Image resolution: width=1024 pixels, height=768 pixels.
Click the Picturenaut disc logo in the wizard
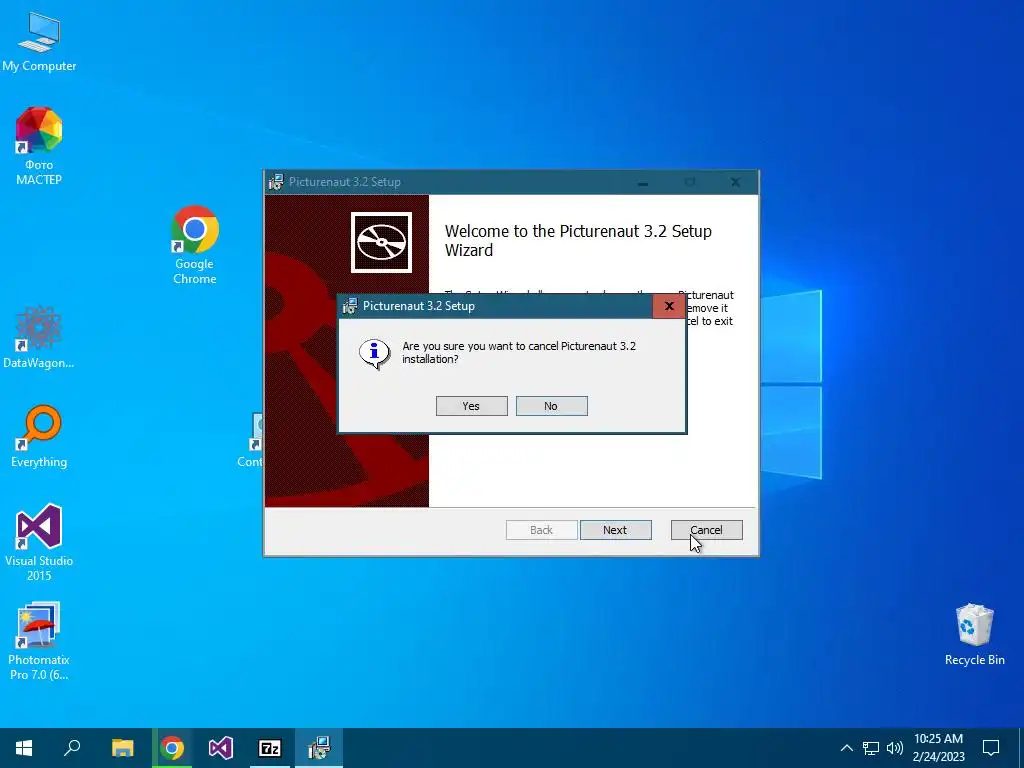[381, 242]
